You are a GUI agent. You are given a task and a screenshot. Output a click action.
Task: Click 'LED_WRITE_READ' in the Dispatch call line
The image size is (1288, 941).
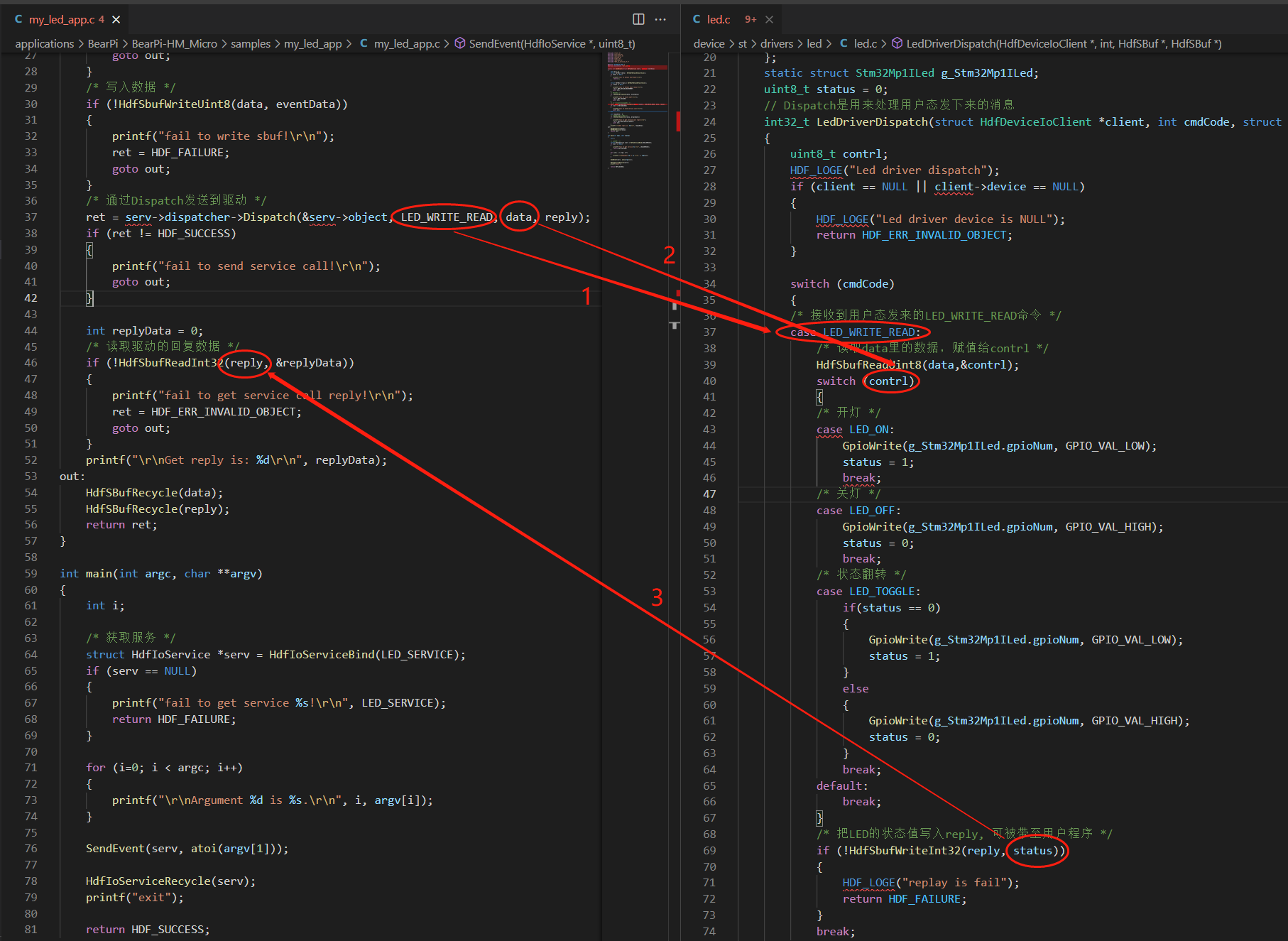pos(446,217)
